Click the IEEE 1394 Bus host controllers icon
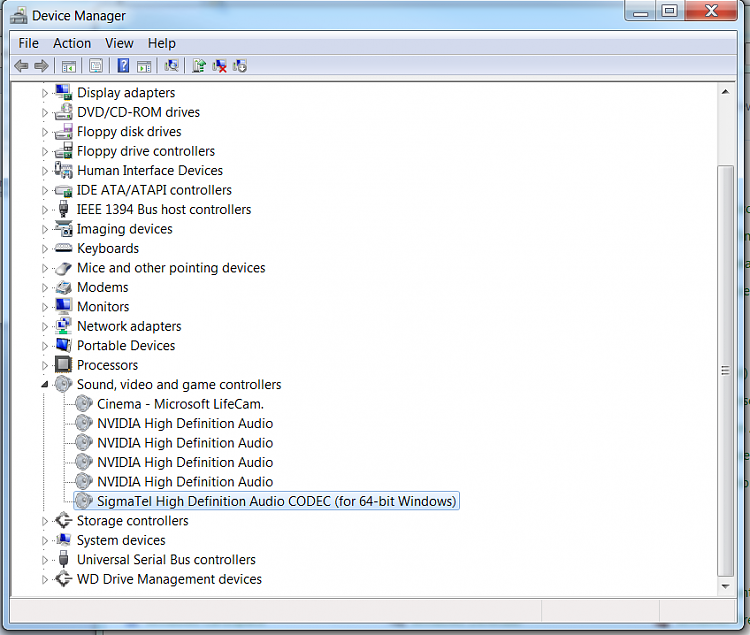 [x=63, y=209]
